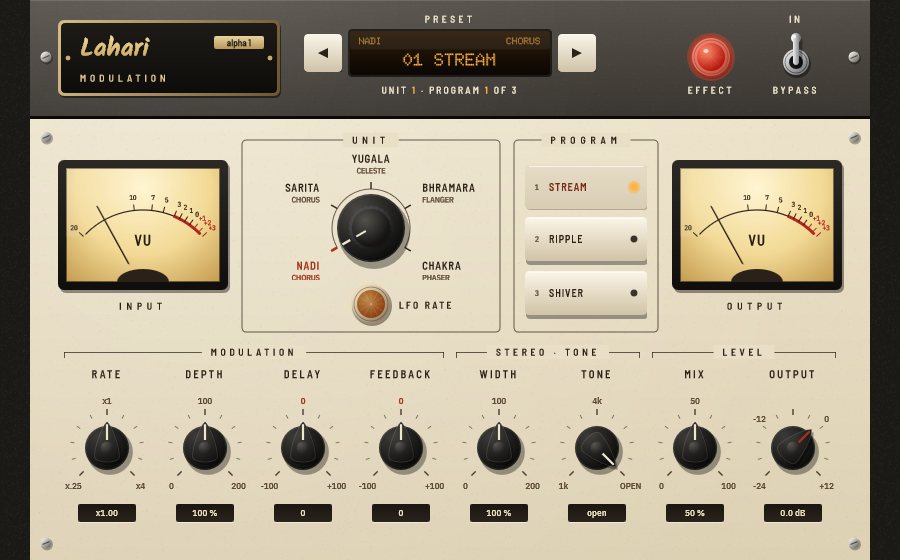The image size is (900, 560).
Task: Click the LEVEL section heading
Action: (x=743, y=352)
